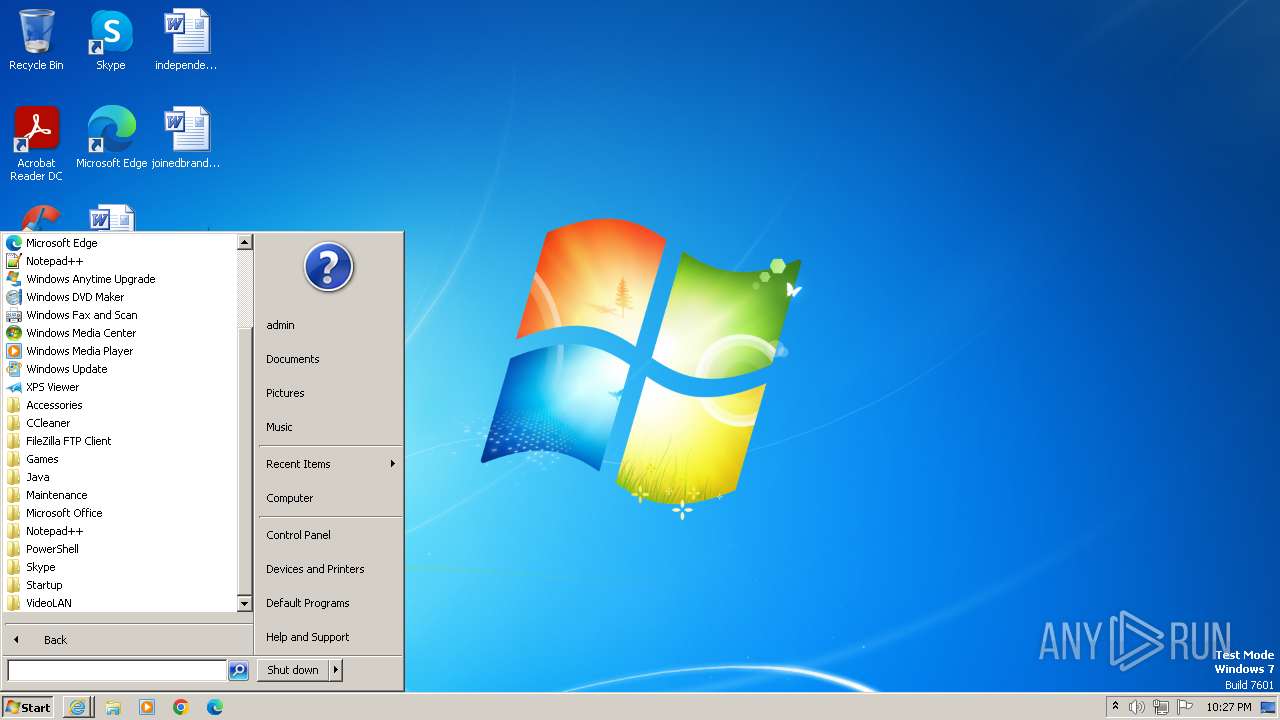The height and width of the screenshot is (720, 1280).
Task: Launch XPS Viewer
Action: pos(120,387)
